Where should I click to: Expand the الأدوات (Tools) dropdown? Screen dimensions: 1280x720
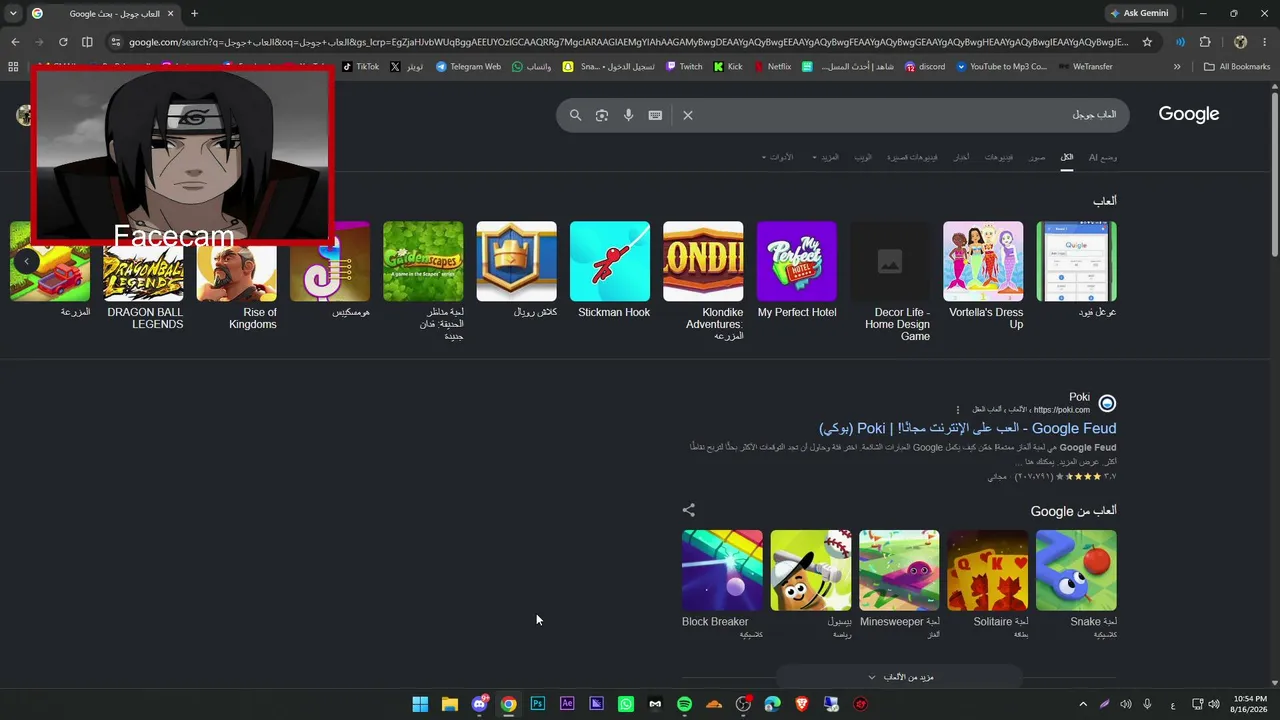click(778, 157)
